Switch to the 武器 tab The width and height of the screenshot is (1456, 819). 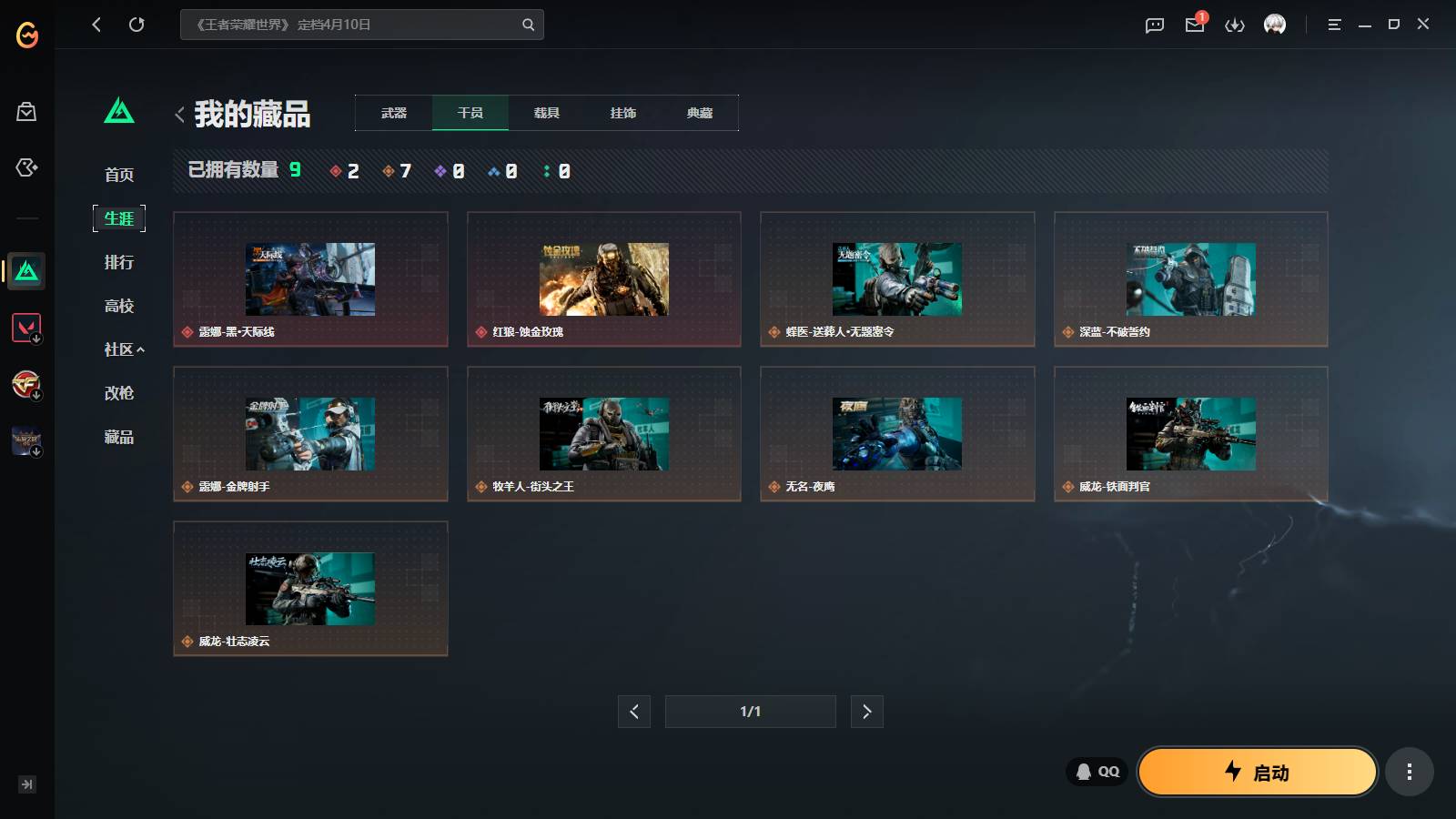[394, 113]
